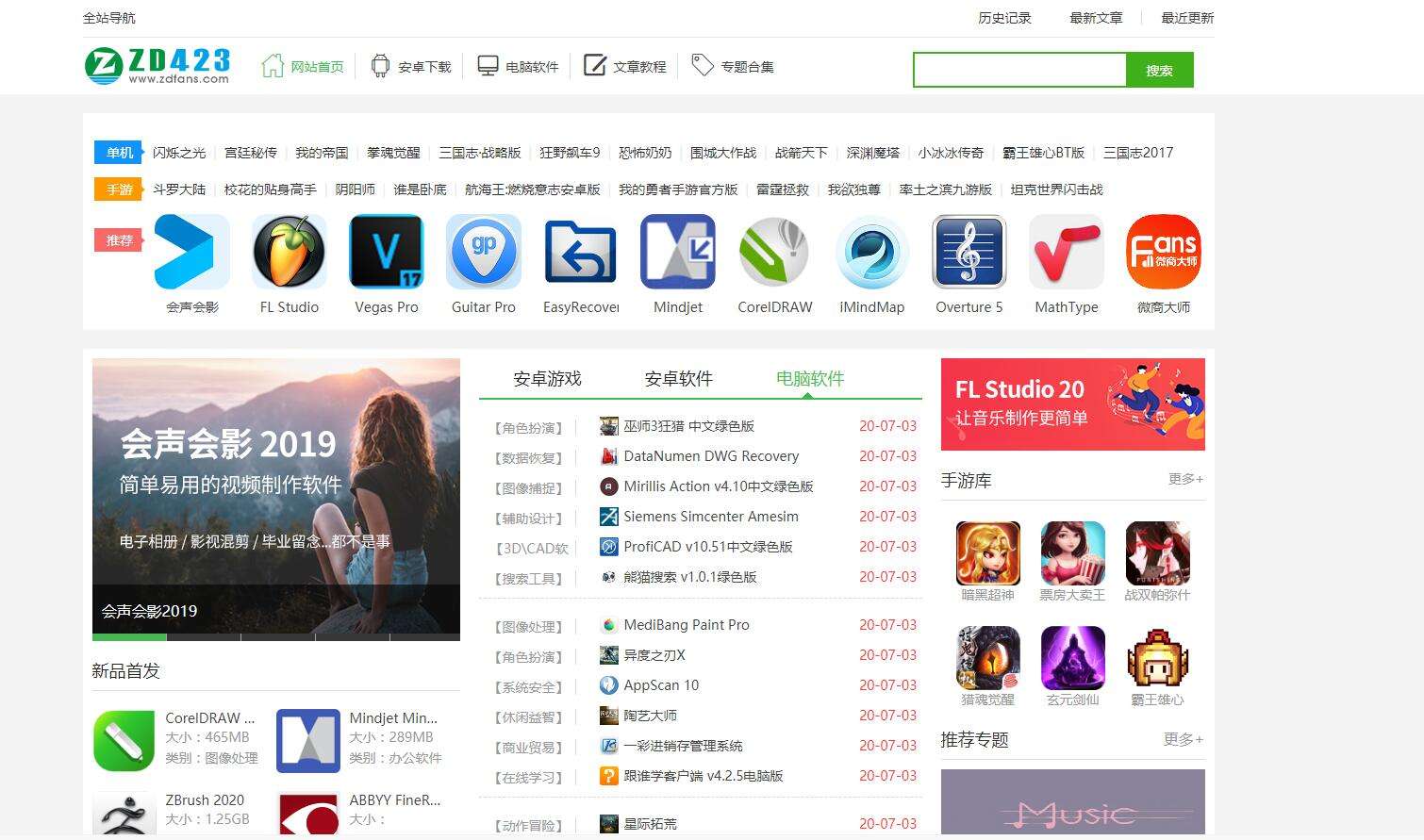
Task: Open 猎魂觉醒 game icon
Action: (x=988, y=658)
